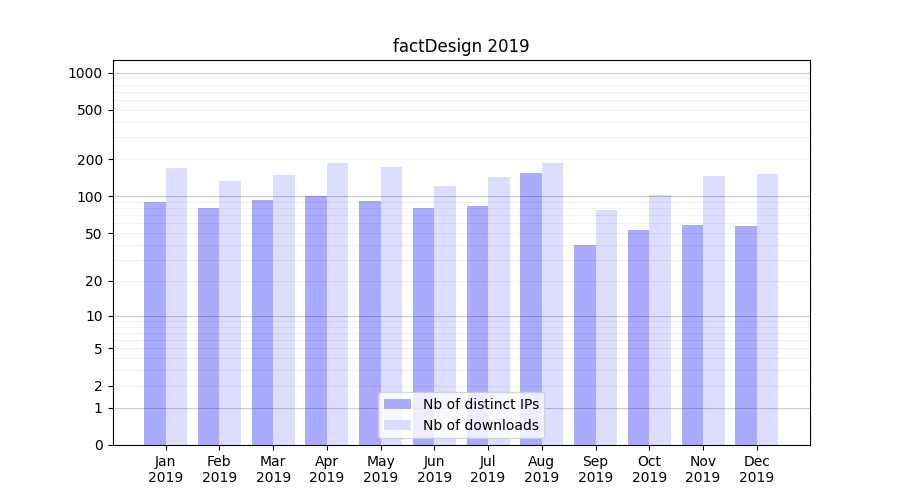Select the 'Nb of downloads' legend label
The height and width of the screenshot is (500, 900).
pyautogui.click(x=480, y=425)
